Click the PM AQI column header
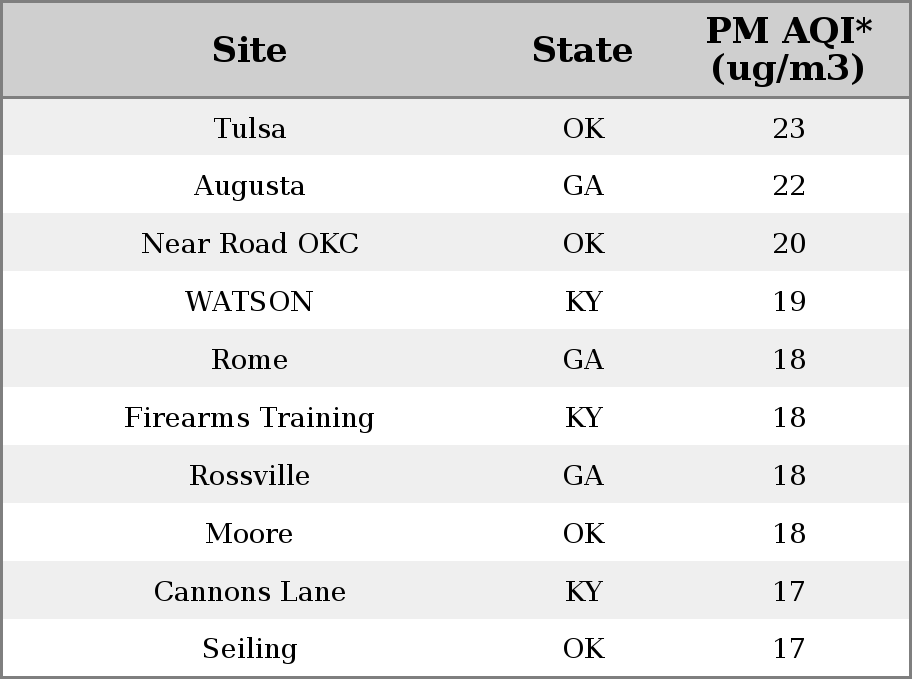 pos(789,49)
